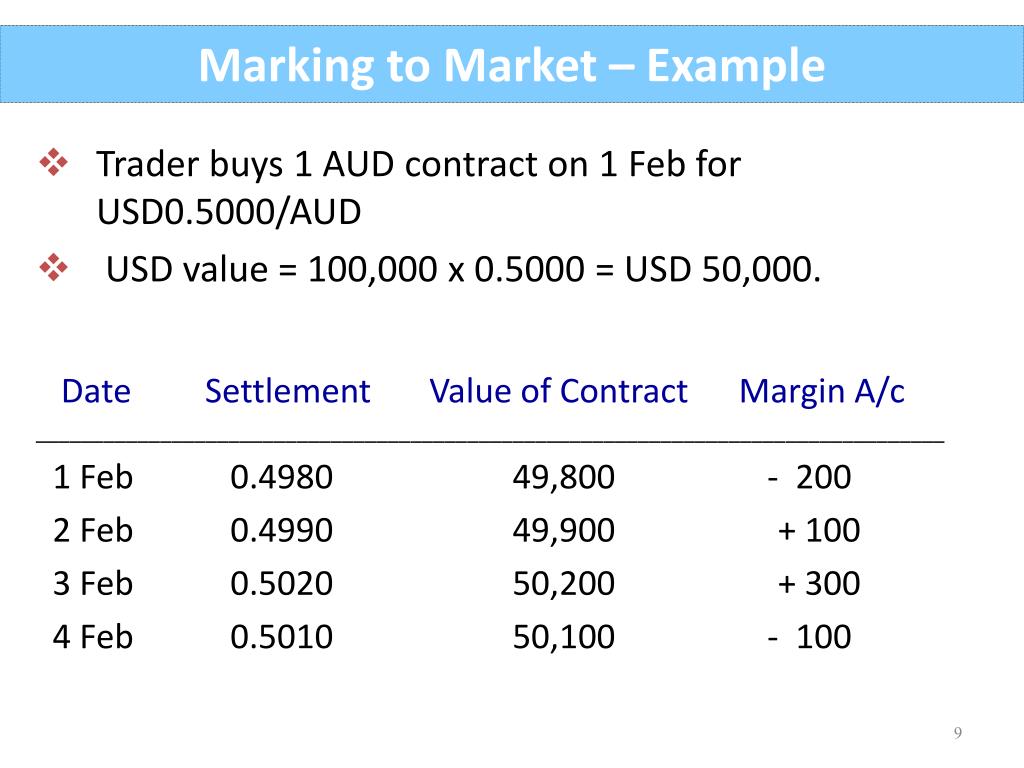This screenshot has height=768, width=1024.
Task: Click the 0.4990 settlement value
Action: 281,530
